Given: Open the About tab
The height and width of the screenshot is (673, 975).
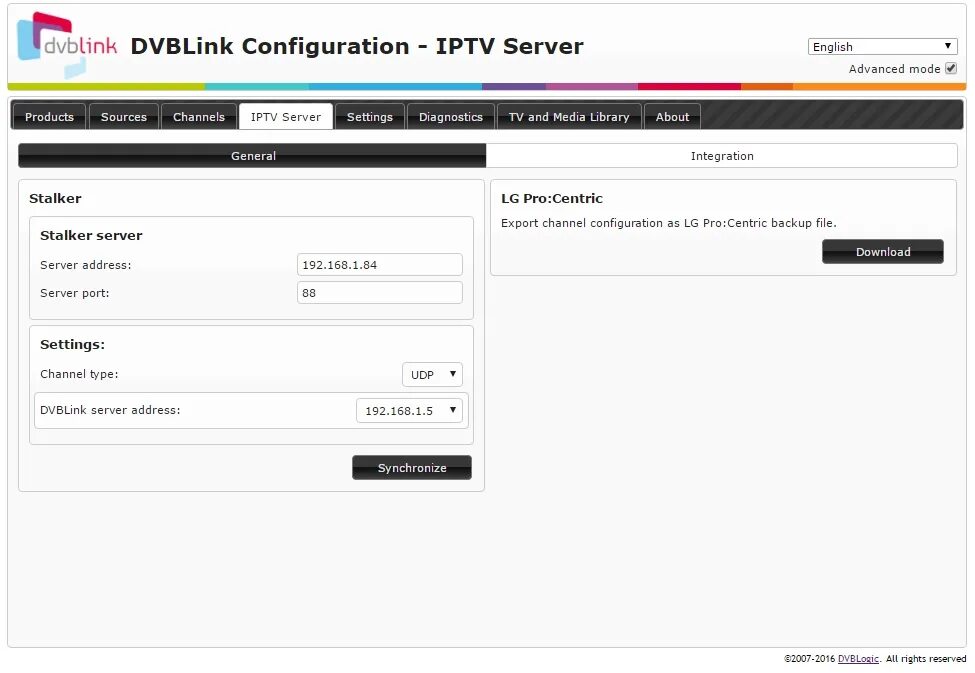Looking at the screenshot, I should click(672, 117).
